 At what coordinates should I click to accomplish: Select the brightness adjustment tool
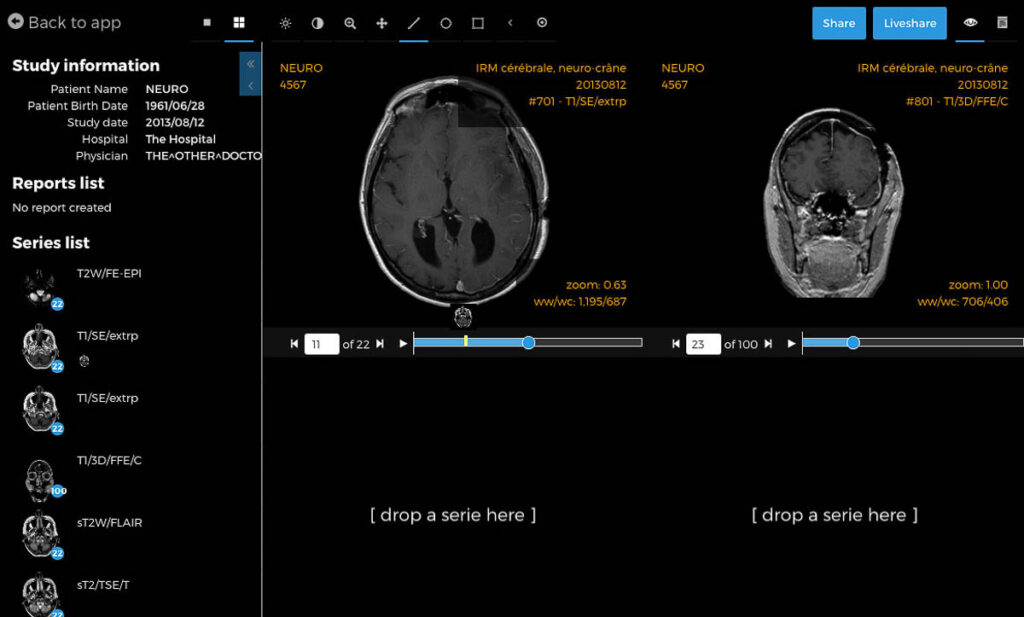pyautogui.click(x=286, y=22)
